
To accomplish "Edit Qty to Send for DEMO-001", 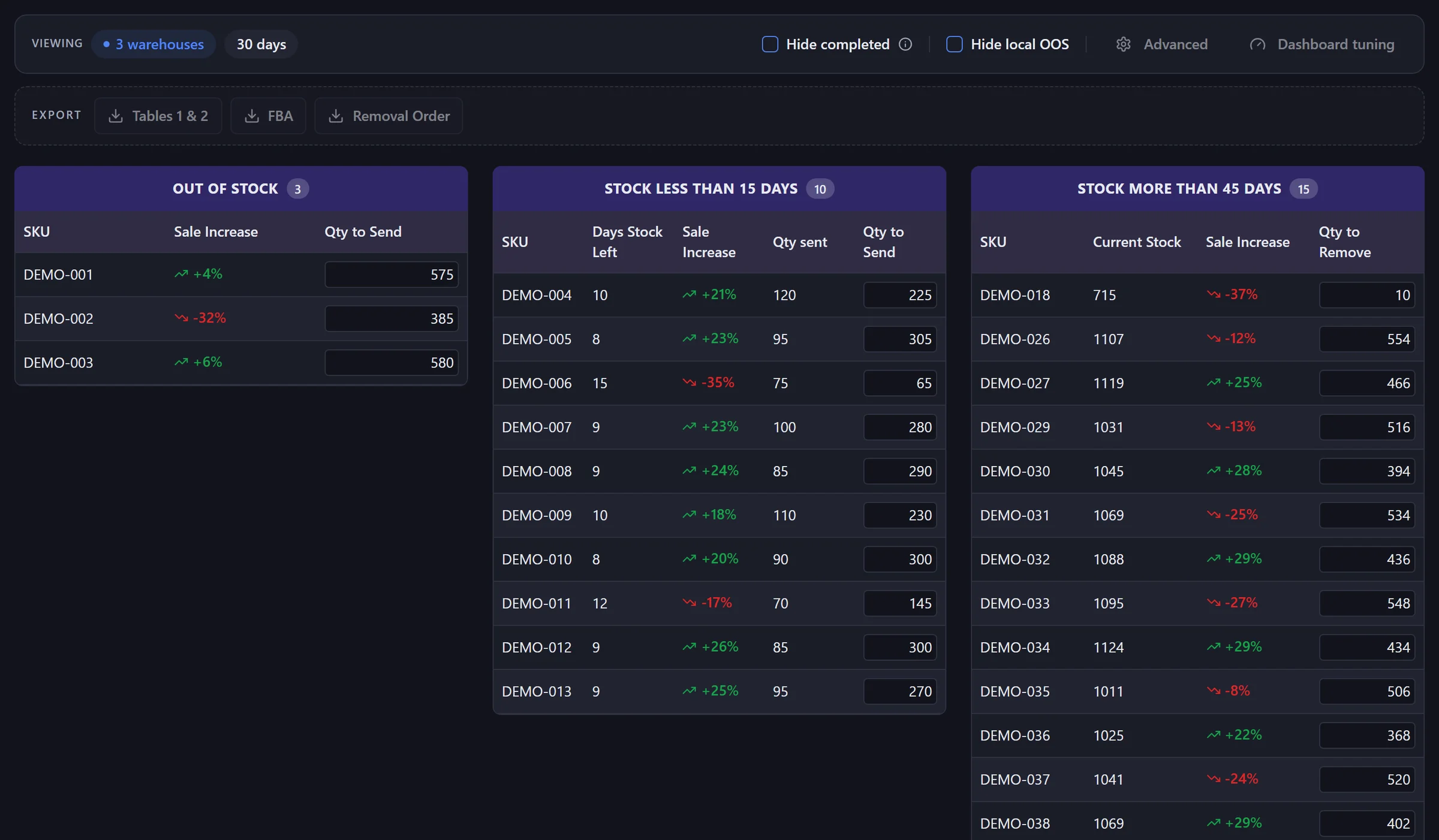I will [392, 275].
